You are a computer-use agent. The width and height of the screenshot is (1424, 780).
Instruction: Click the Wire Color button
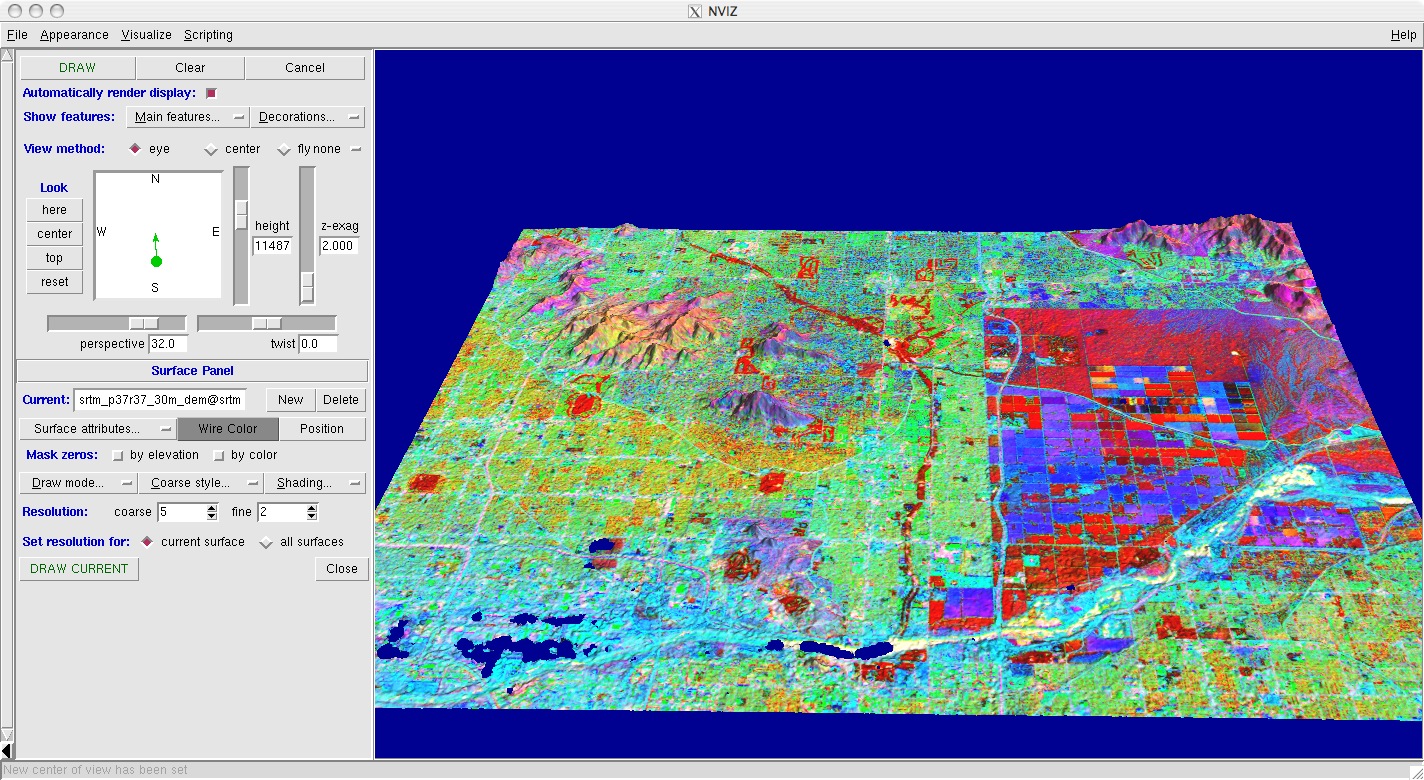[228, 429]
